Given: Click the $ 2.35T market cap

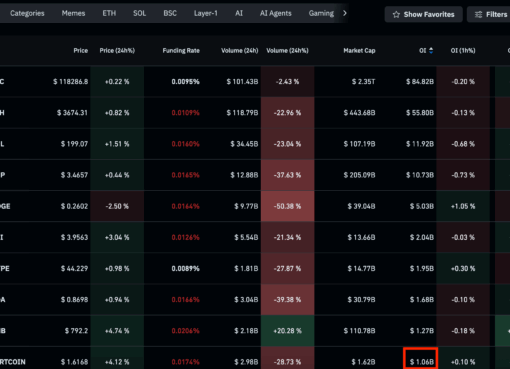Looking at the screenshot, I should tap(363, 82).
